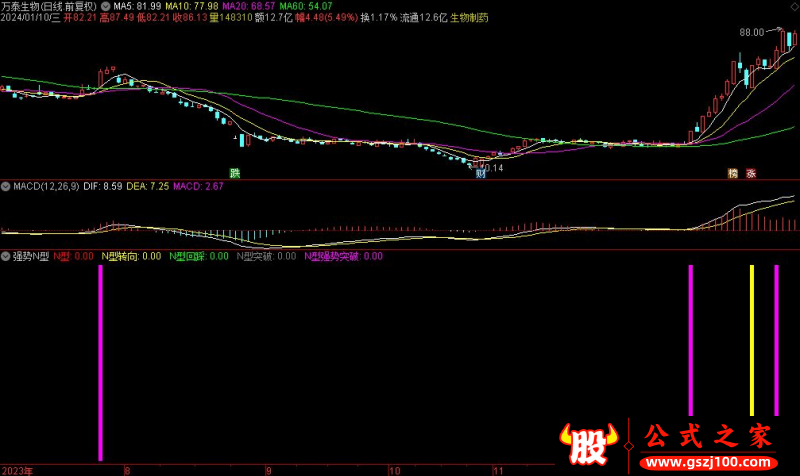Click the MACD(12,26,9) indicator name
This screenshot has height=476, width=800.
pyautogui.click(x=46, y=187)
